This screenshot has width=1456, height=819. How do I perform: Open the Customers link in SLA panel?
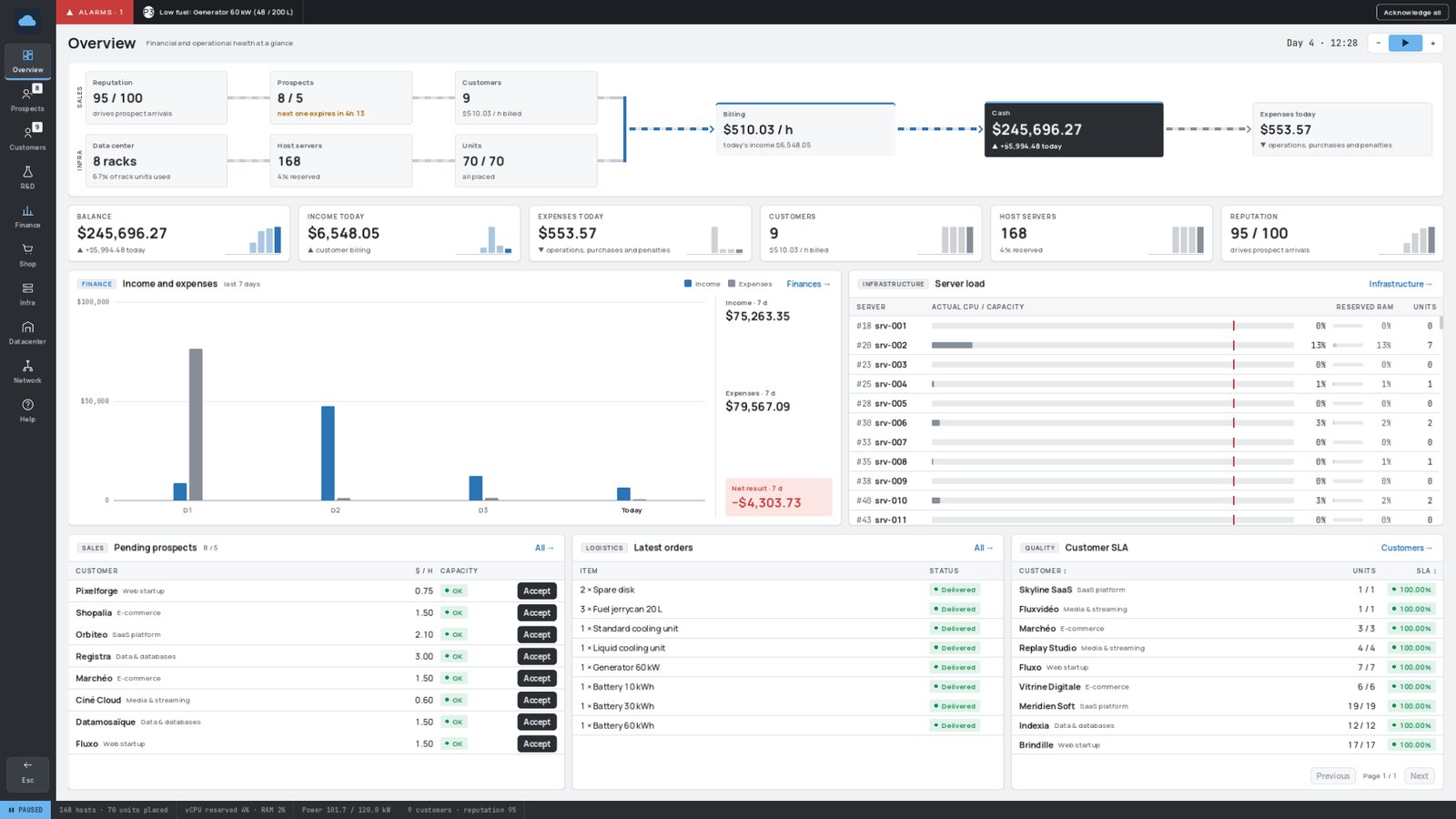click(x=1406, y=548)
